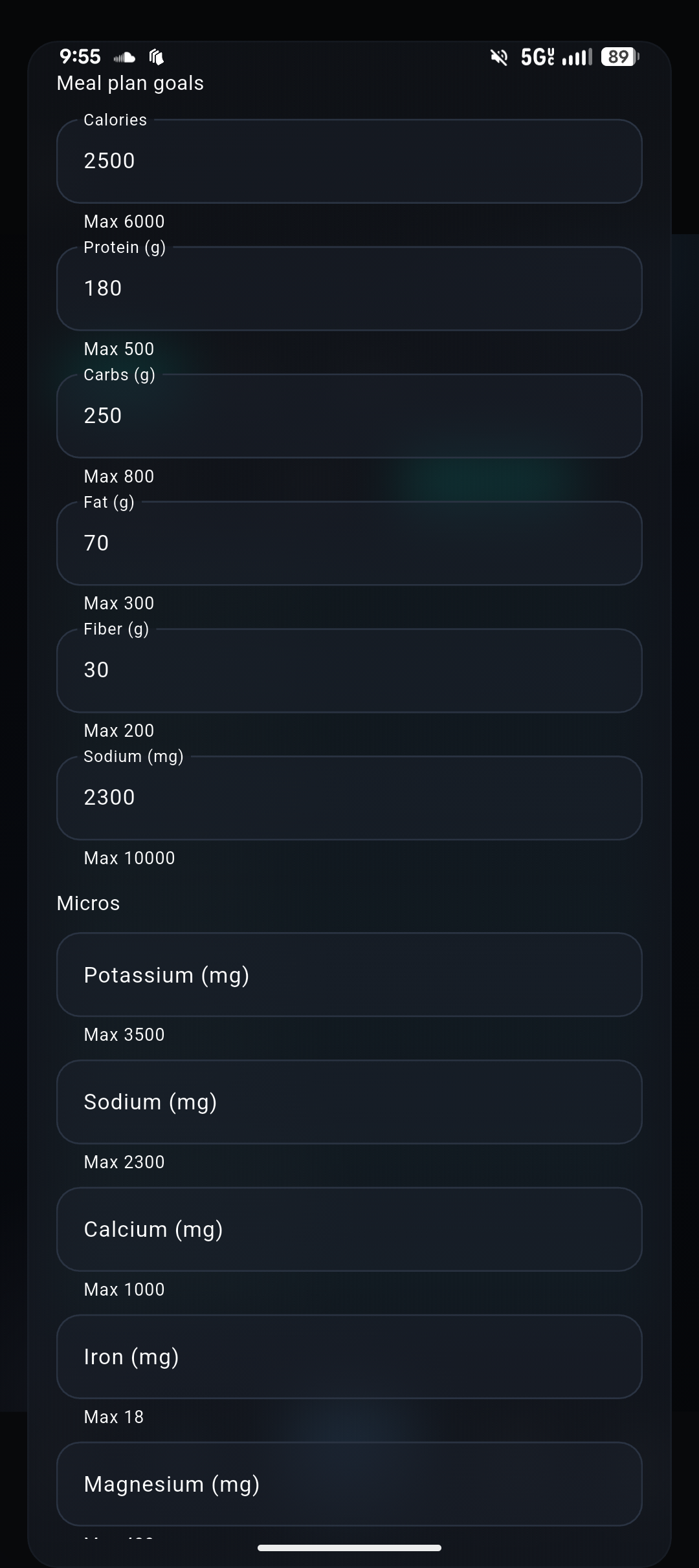
Task: Tap the clock showing 9:55
Action: click(x=80, y=57)
